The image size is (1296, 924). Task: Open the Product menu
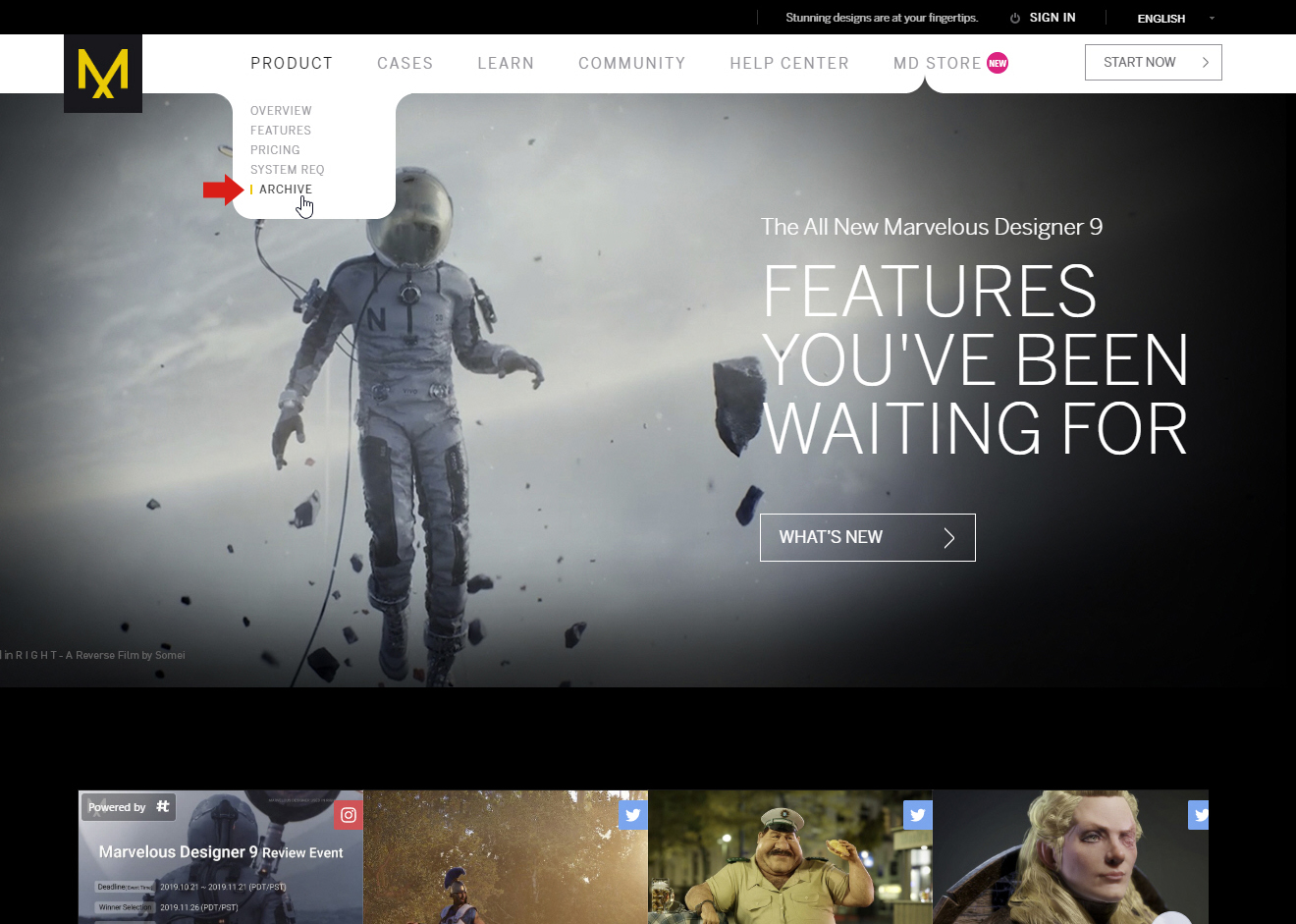[x=292, y=63]
